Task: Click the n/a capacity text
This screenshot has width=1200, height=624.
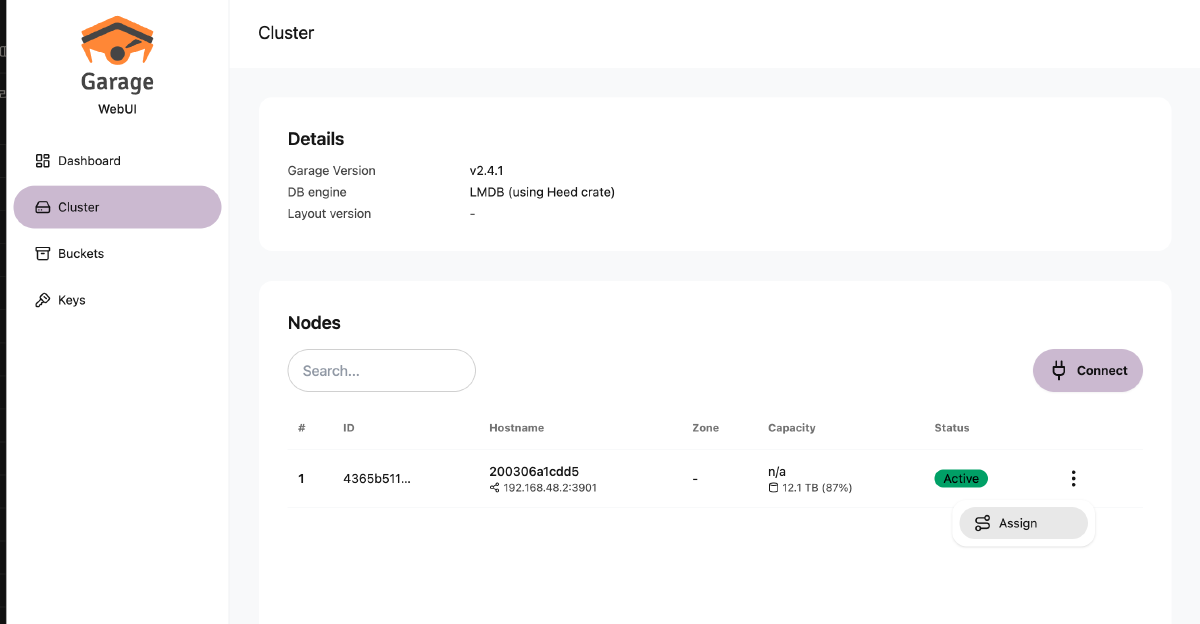Action: pyautogui.click(x=777, y=471)
